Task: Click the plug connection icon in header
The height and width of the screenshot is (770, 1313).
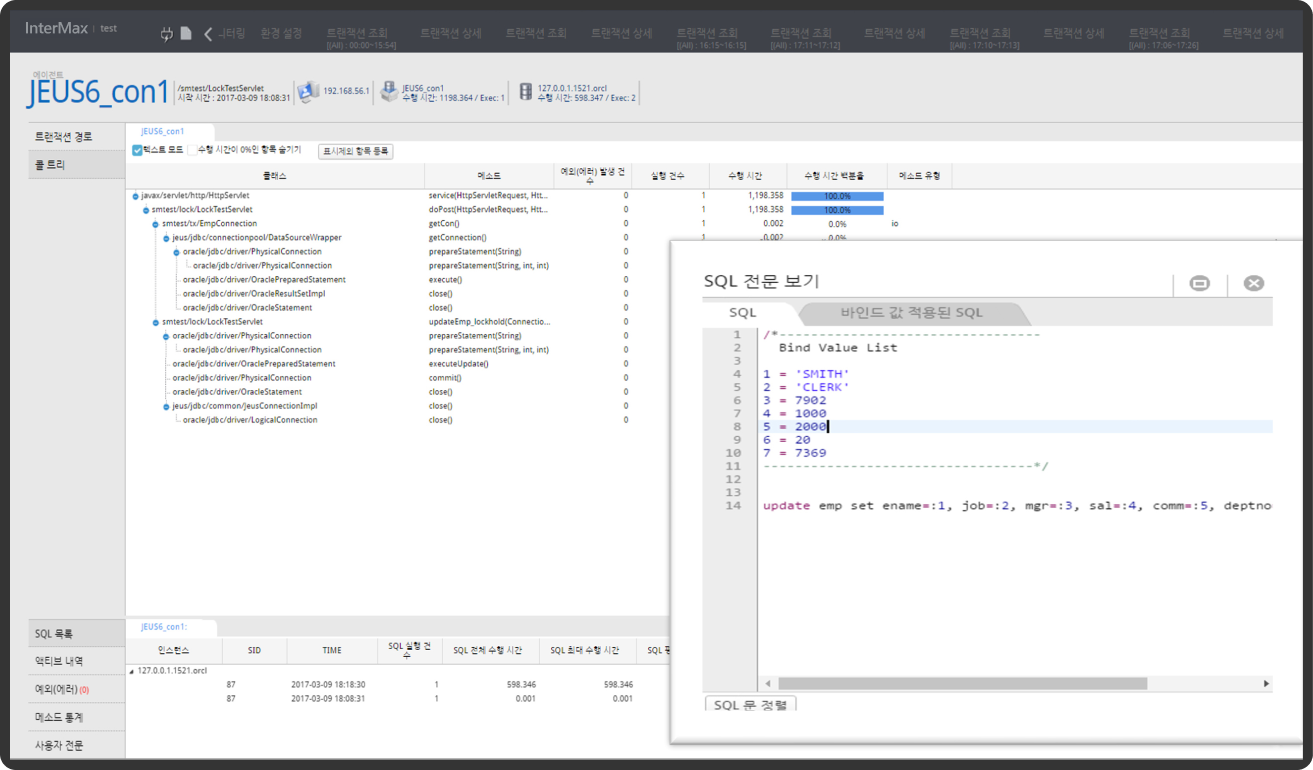Action: (167, 34)
